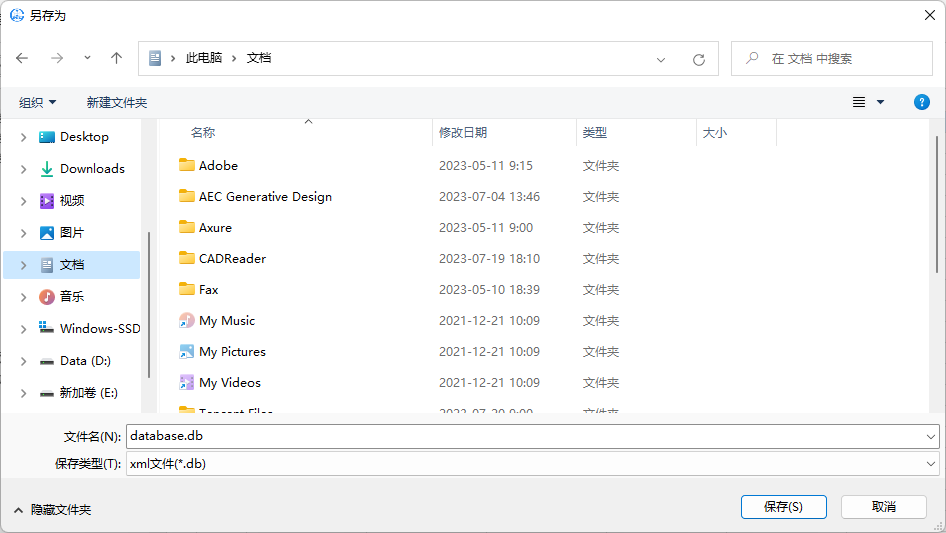Click the up one level arrow
Image resolution: width=946 pixels, height=533 pixels.
(116, 59)
